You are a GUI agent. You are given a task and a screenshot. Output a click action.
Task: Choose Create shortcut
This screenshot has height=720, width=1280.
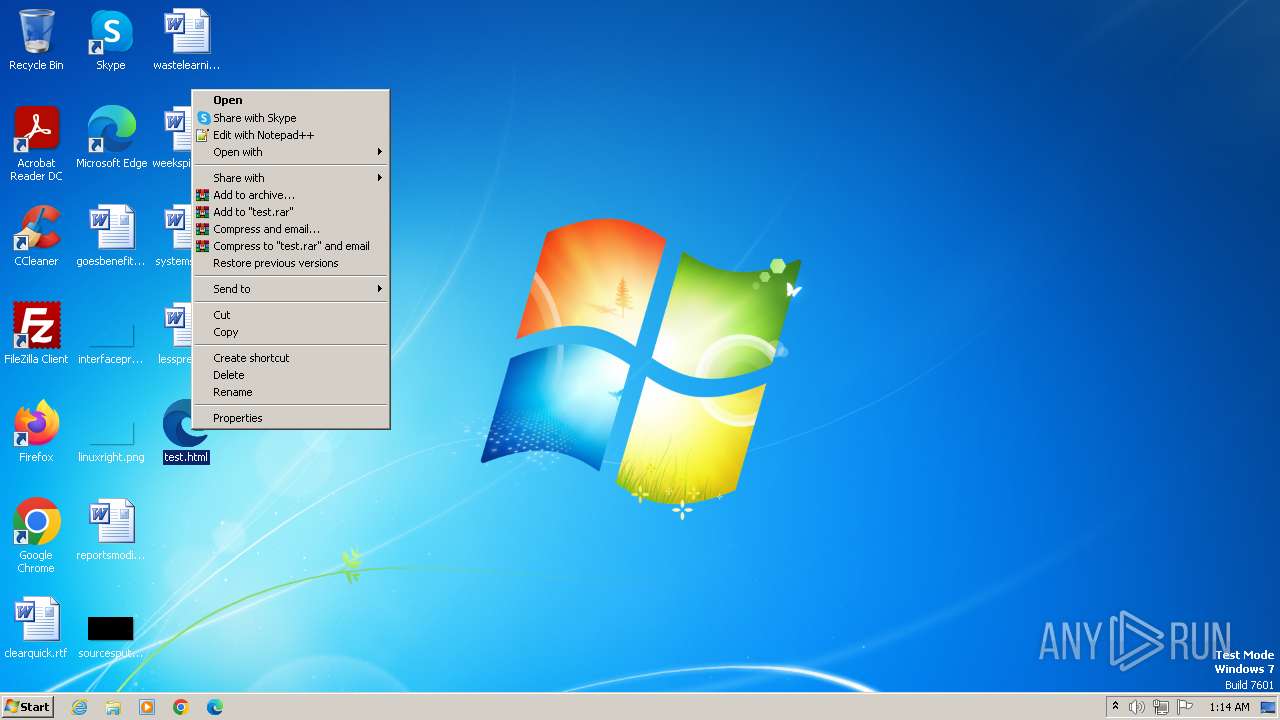pyautogui.click(x=291, y=358)
